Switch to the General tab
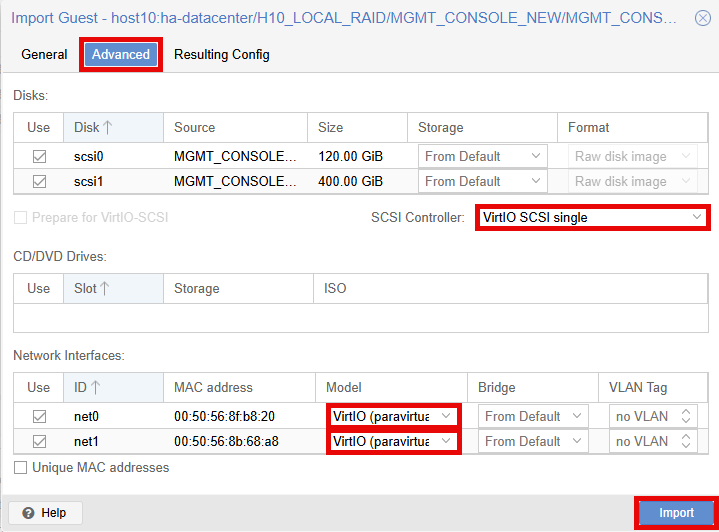This screenshot has width=719, height=532. 44,55
